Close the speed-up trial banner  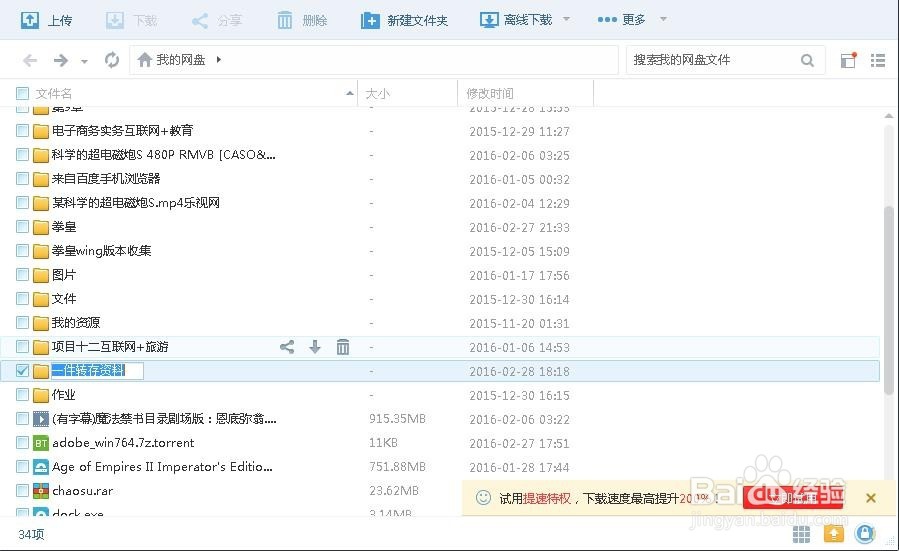pyautogui.click(x=871, y=498)
